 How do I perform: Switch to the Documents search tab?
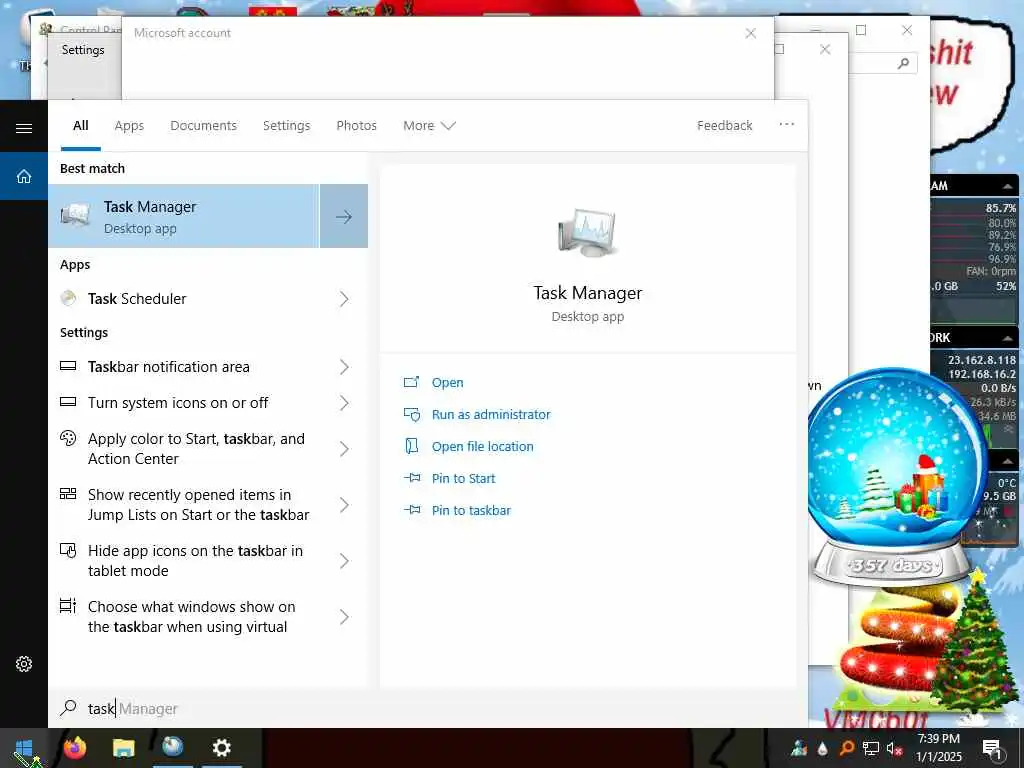pyautogui.click(x=203, y=125)
